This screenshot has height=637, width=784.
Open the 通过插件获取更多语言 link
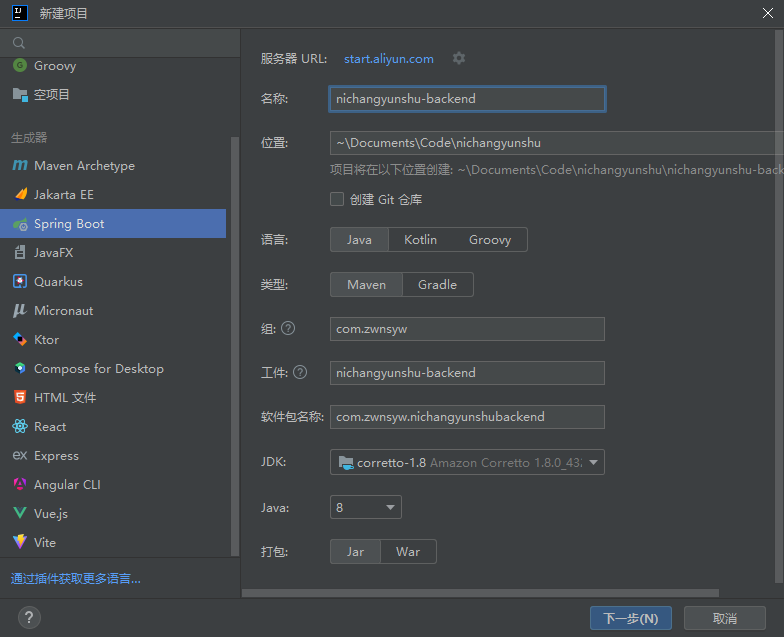coord(76,578)
